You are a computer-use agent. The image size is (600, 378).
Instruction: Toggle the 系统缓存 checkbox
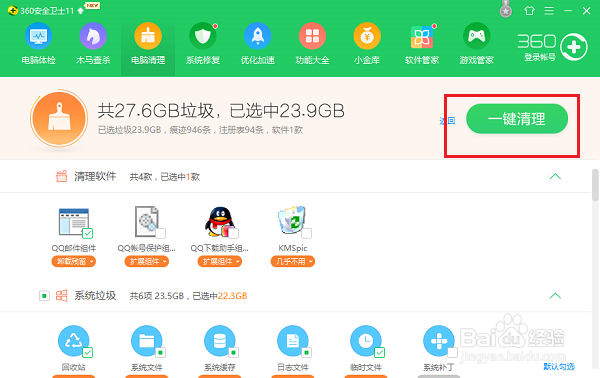click(x=234, y=352)
